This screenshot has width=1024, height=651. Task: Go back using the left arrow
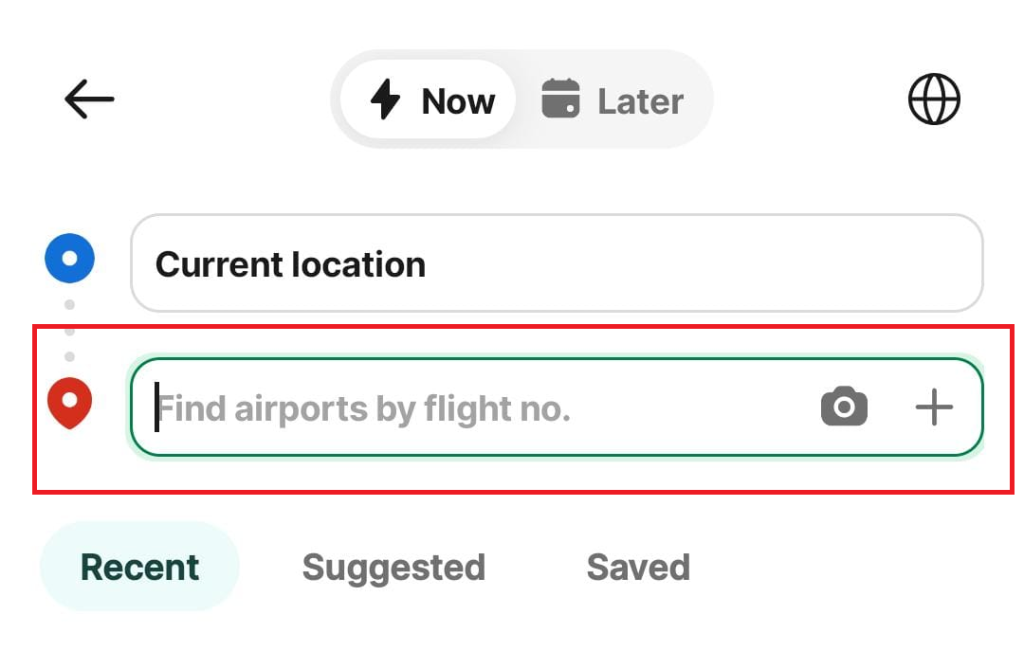click(x=89, y=99)
